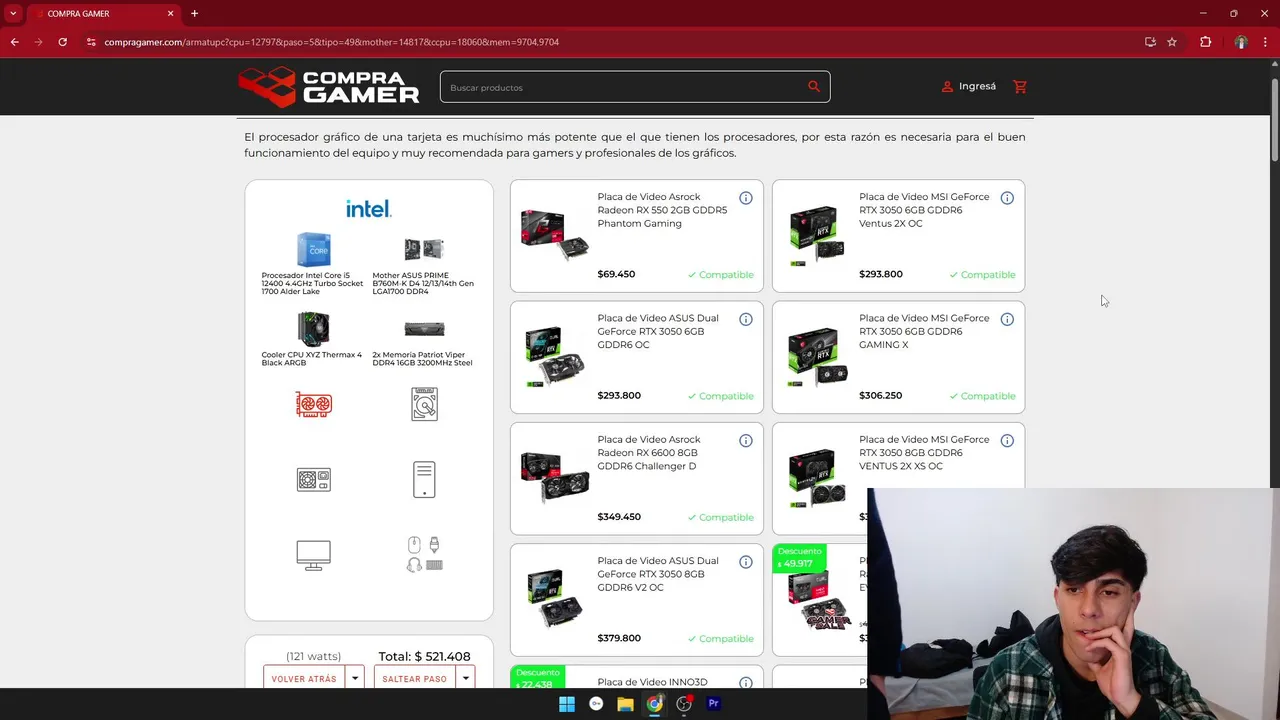The image size is (1280, 720).
Task: Click the Intel Core i5 12400 processor image
Action: pyautogui.click(x=313, y=250)
